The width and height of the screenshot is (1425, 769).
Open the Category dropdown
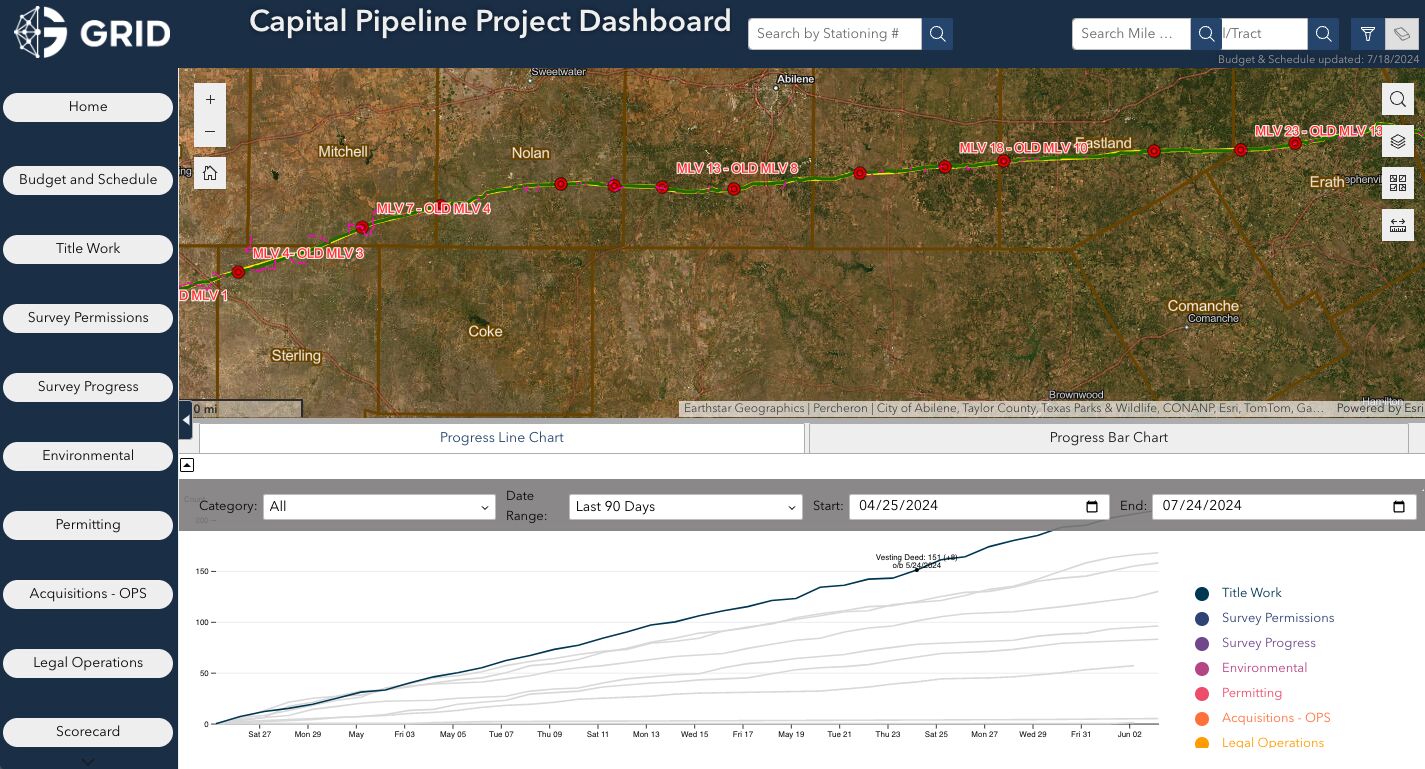[x=379, y=507]
